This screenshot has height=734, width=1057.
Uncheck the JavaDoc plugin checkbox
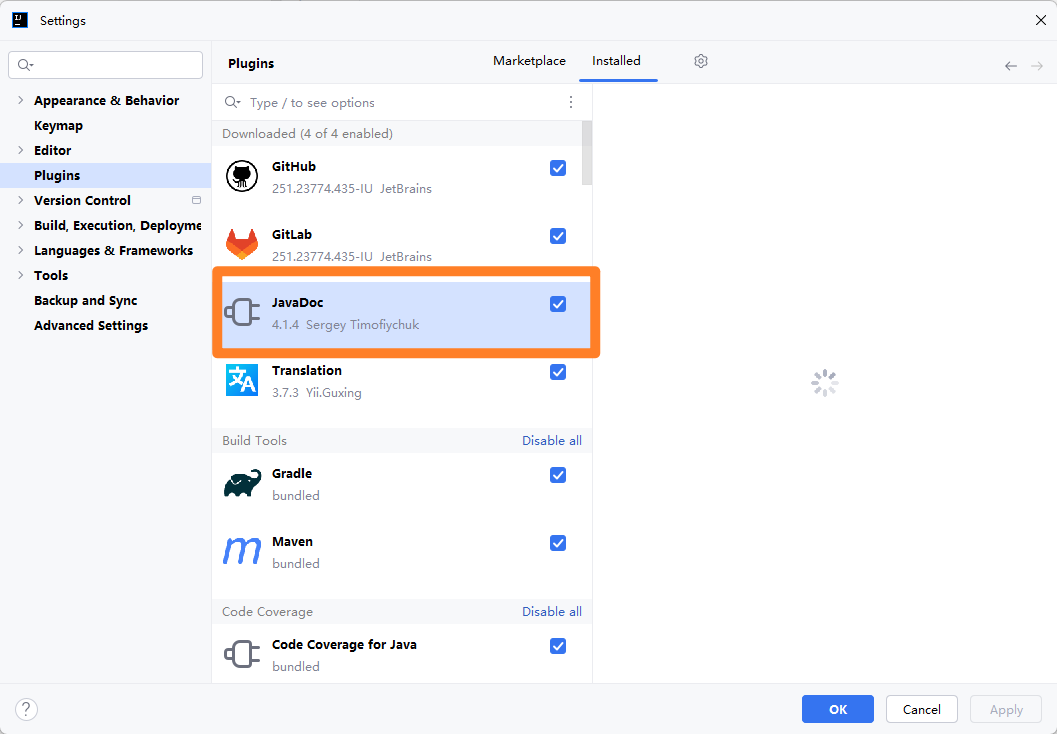(557, 304)
